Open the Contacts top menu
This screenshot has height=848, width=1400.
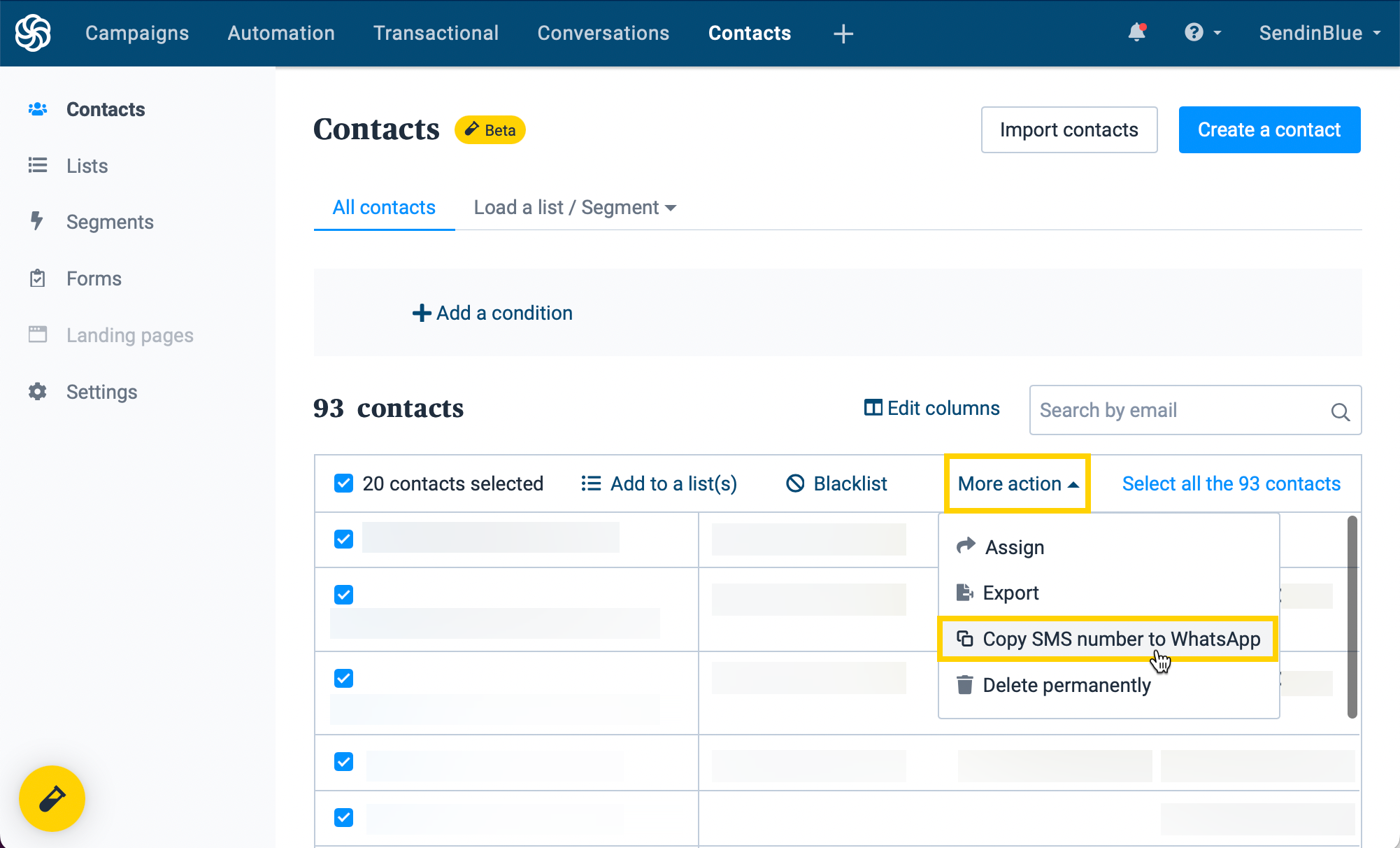point(750,33)
